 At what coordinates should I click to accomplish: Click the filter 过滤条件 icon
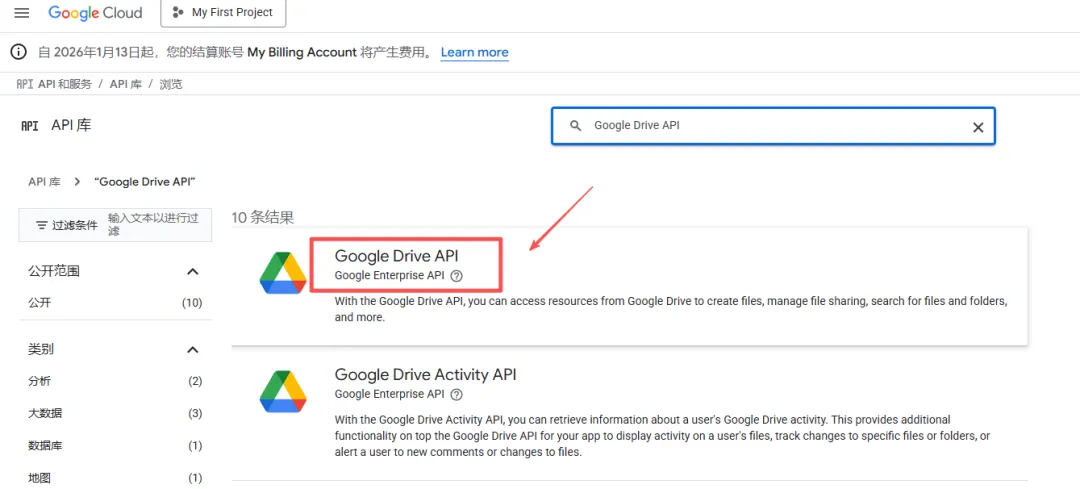pyautogui.click(x=42, y=225)
